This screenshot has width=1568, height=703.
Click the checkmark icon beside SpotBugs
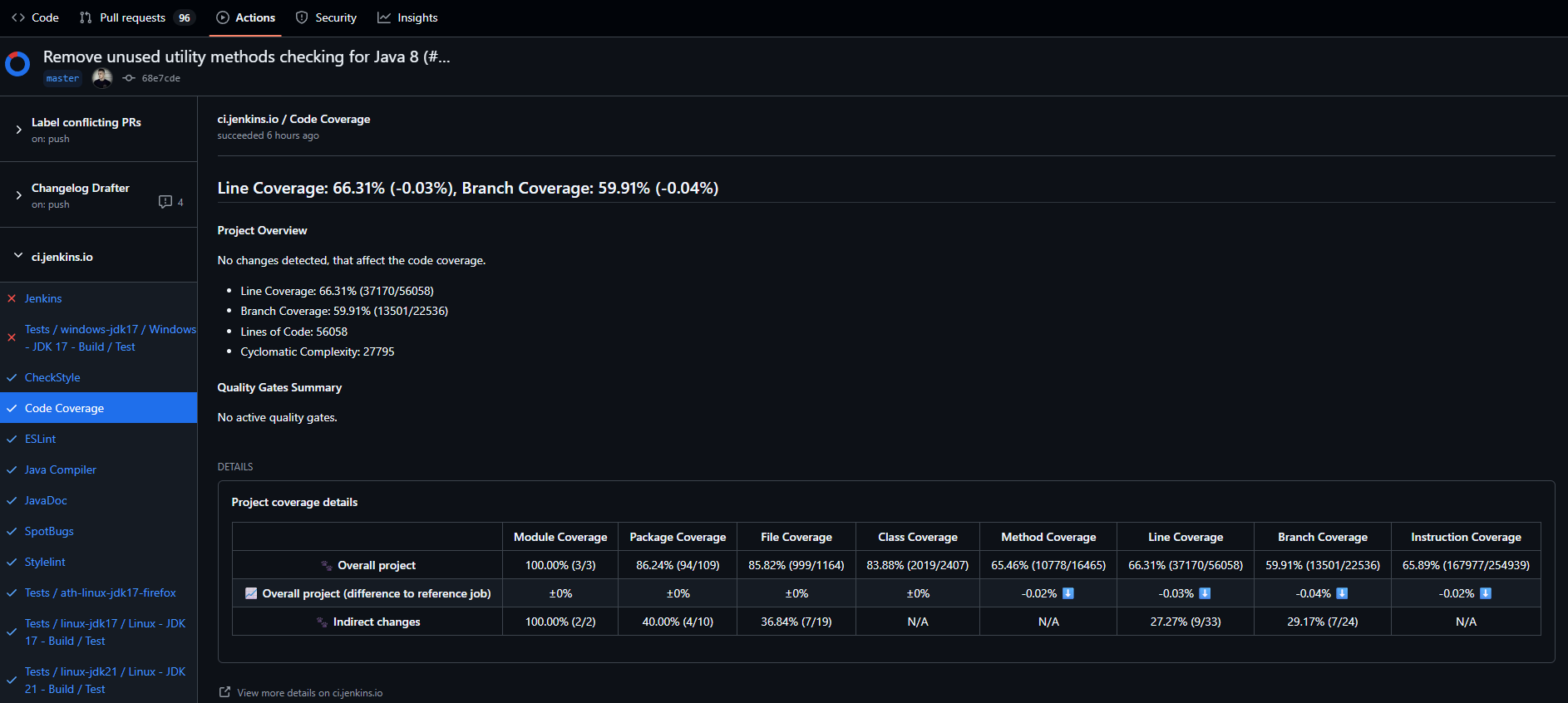click(12, 531)
